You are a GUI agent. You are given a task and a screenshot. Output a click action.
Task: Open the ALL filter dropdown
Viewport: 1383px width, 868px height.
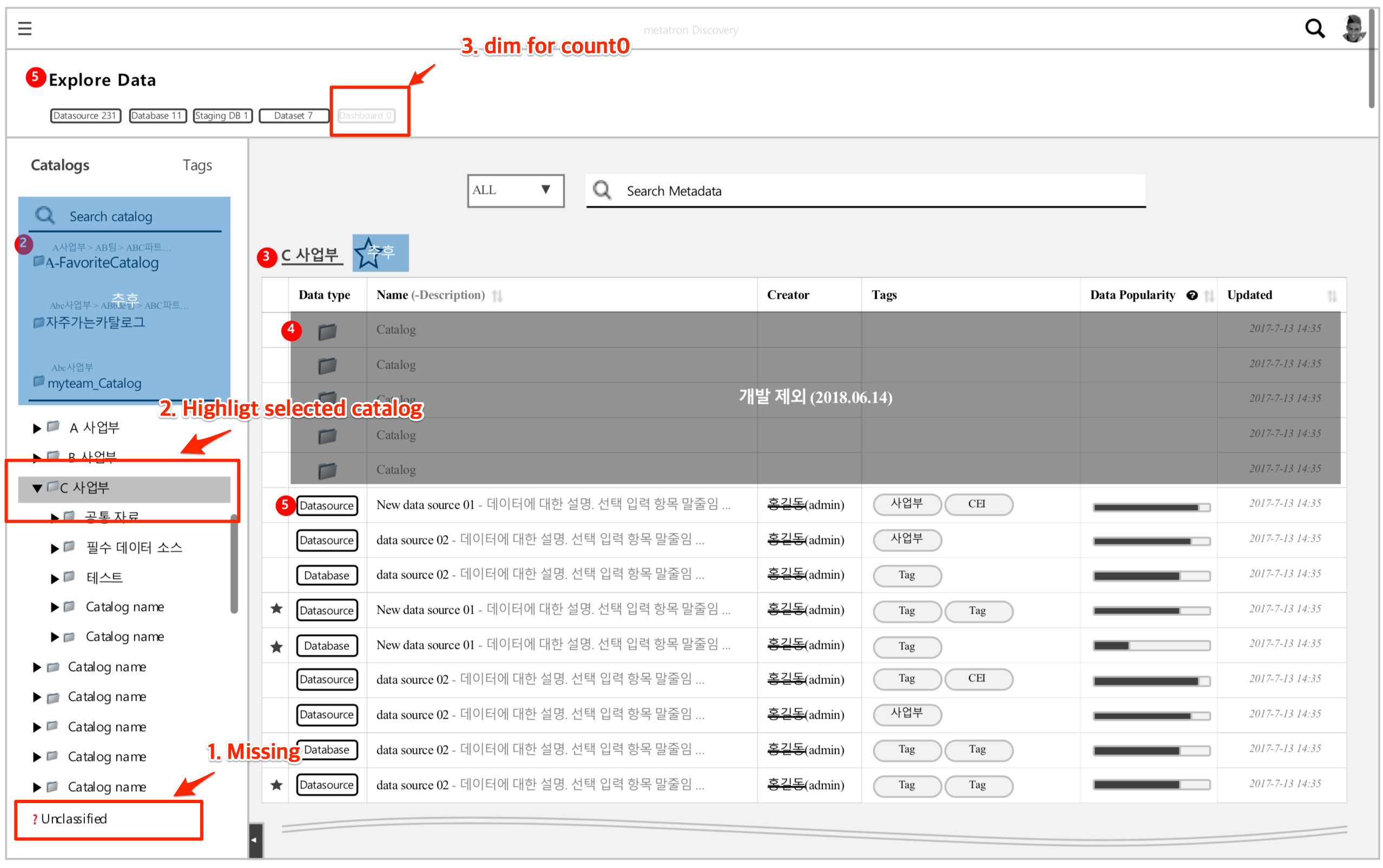[x=515, y=190]
